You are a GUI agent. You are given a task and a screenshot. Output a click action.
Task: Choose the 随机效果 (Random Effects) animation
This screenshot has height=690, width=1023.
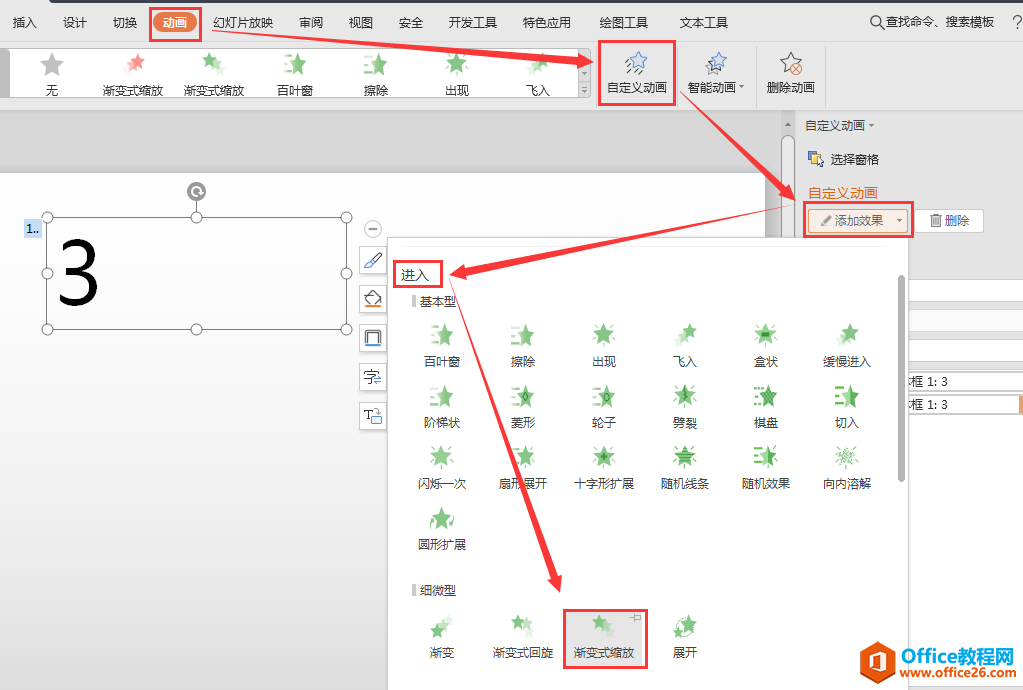(765, 467)
